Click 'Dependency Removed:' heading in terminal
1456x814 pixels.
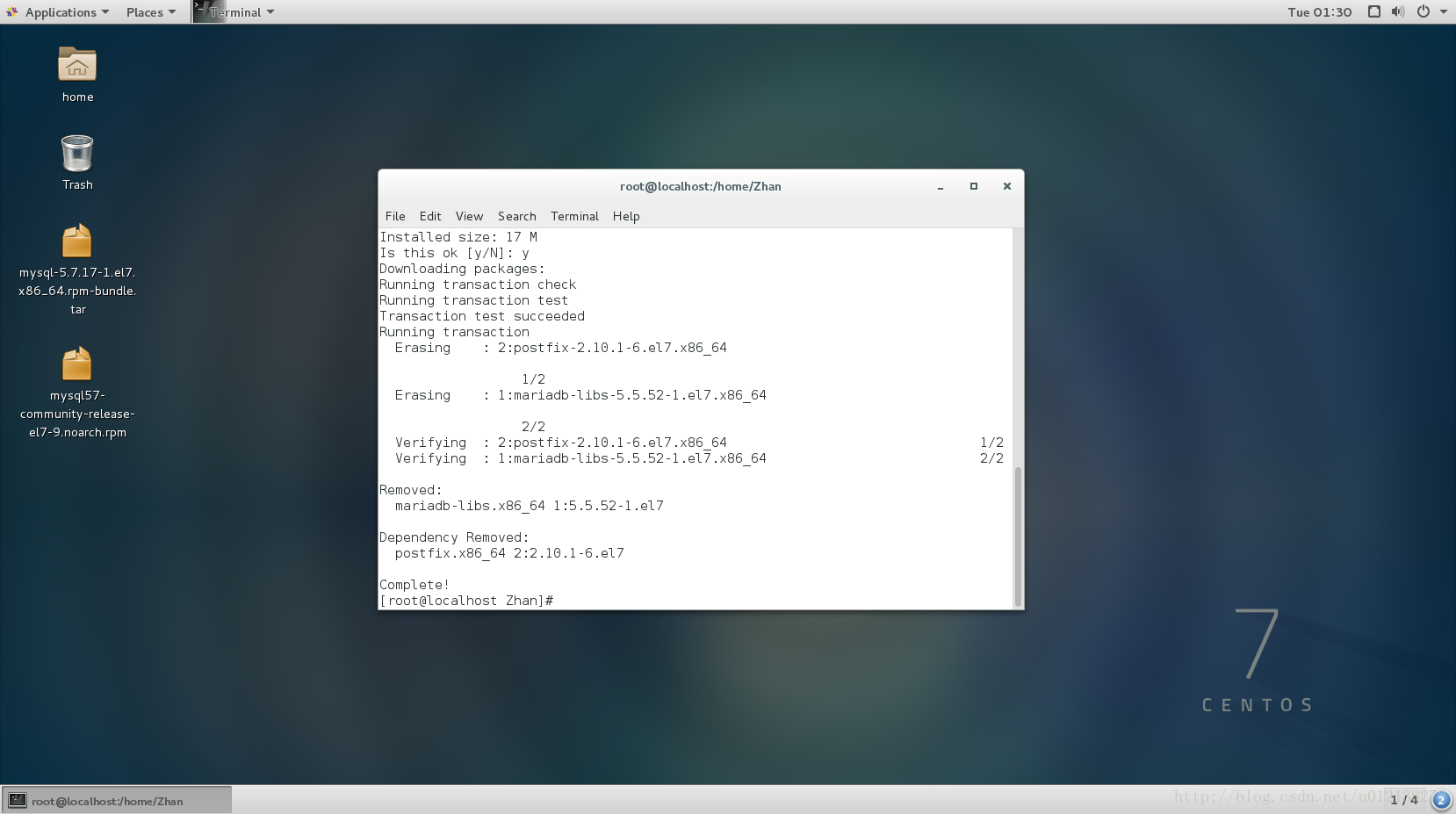tap(454, 537)
